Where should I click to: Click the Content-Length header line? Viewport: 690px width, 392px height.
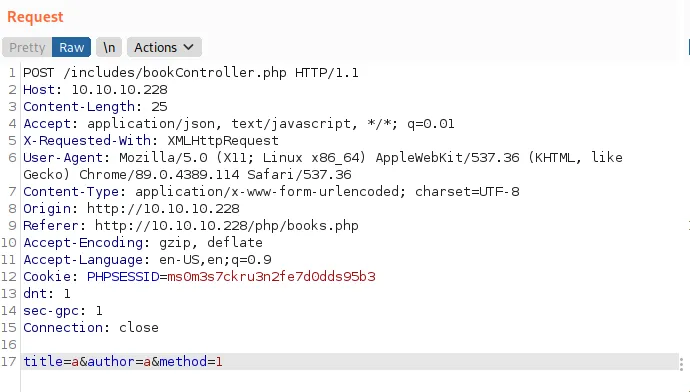coord(95,107)
